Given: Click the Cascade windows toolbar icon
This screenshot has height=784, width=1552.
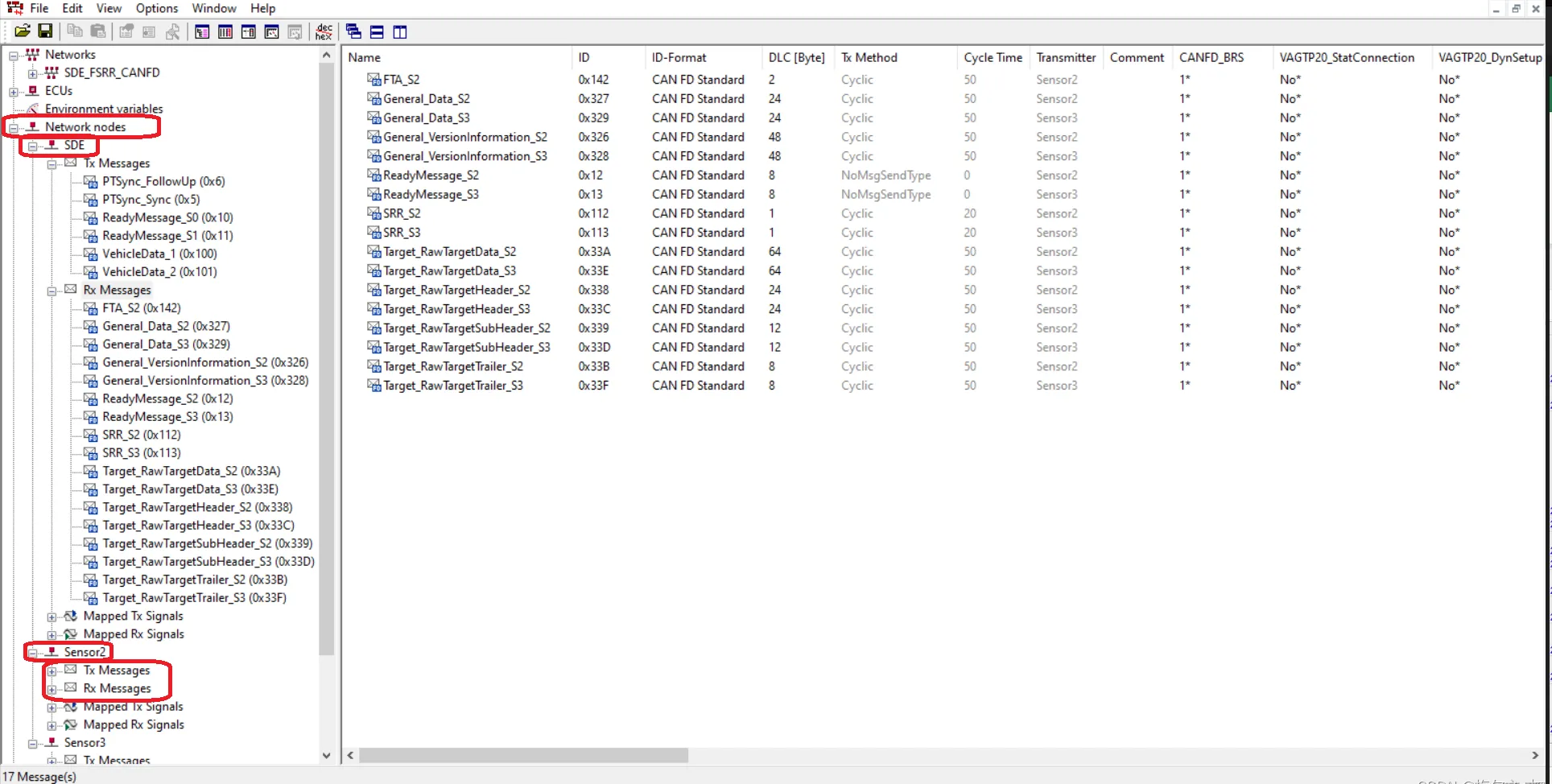Looking at the screenshot, I should 353,31.
